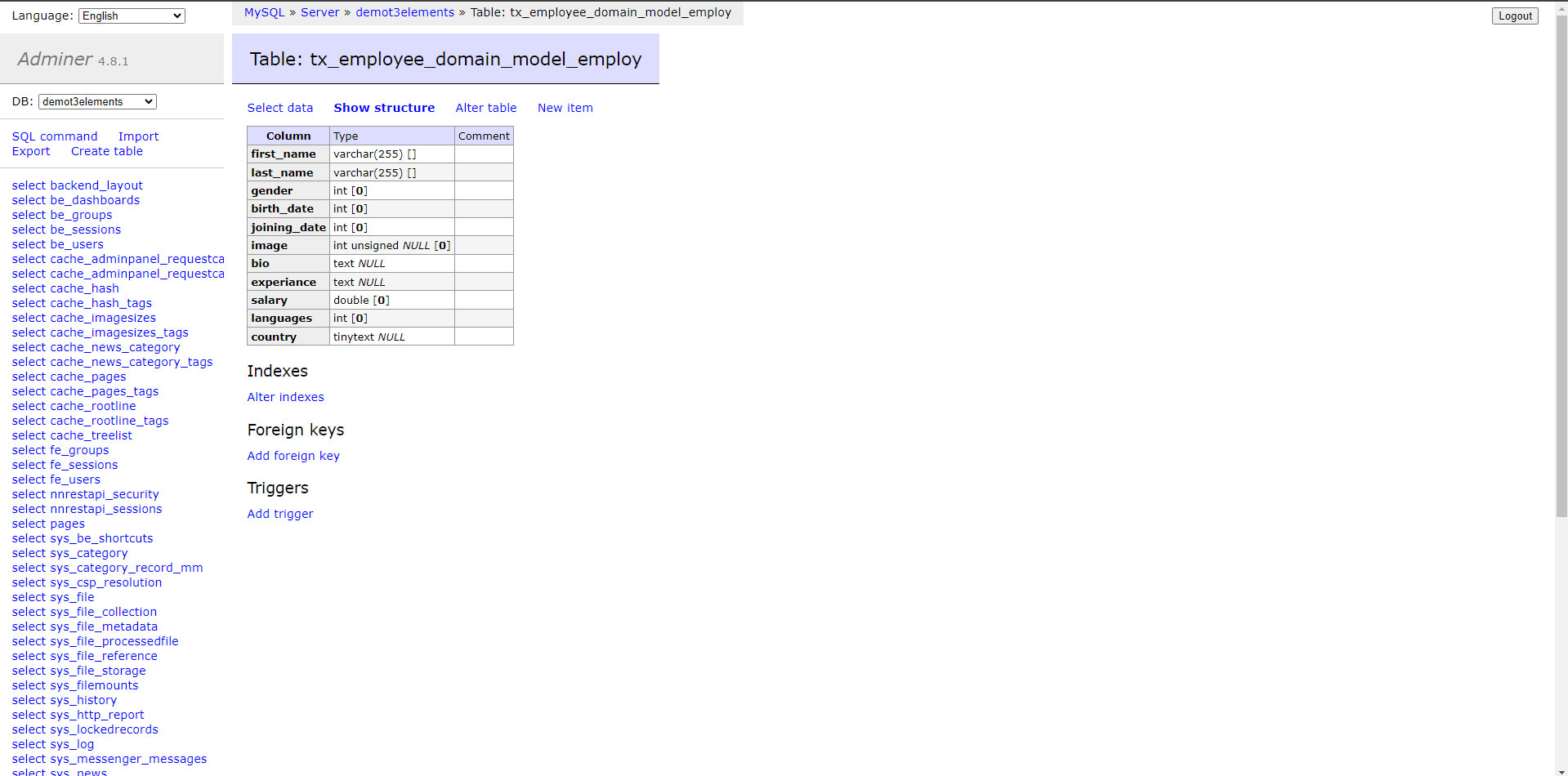Click the Import link
Viewport: 1568px width, 776px height.
138,136
